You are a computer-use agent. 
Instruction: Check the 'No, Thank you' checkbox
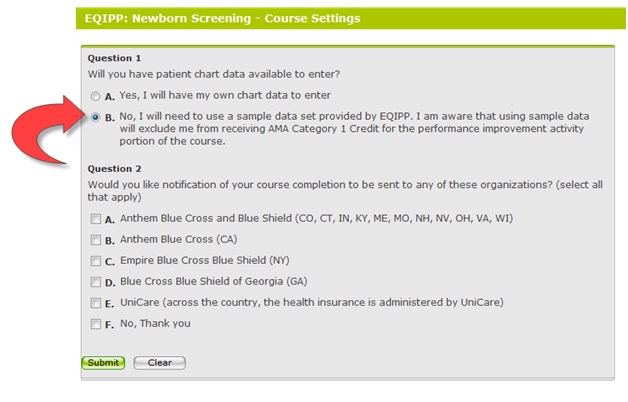[95, 324]
